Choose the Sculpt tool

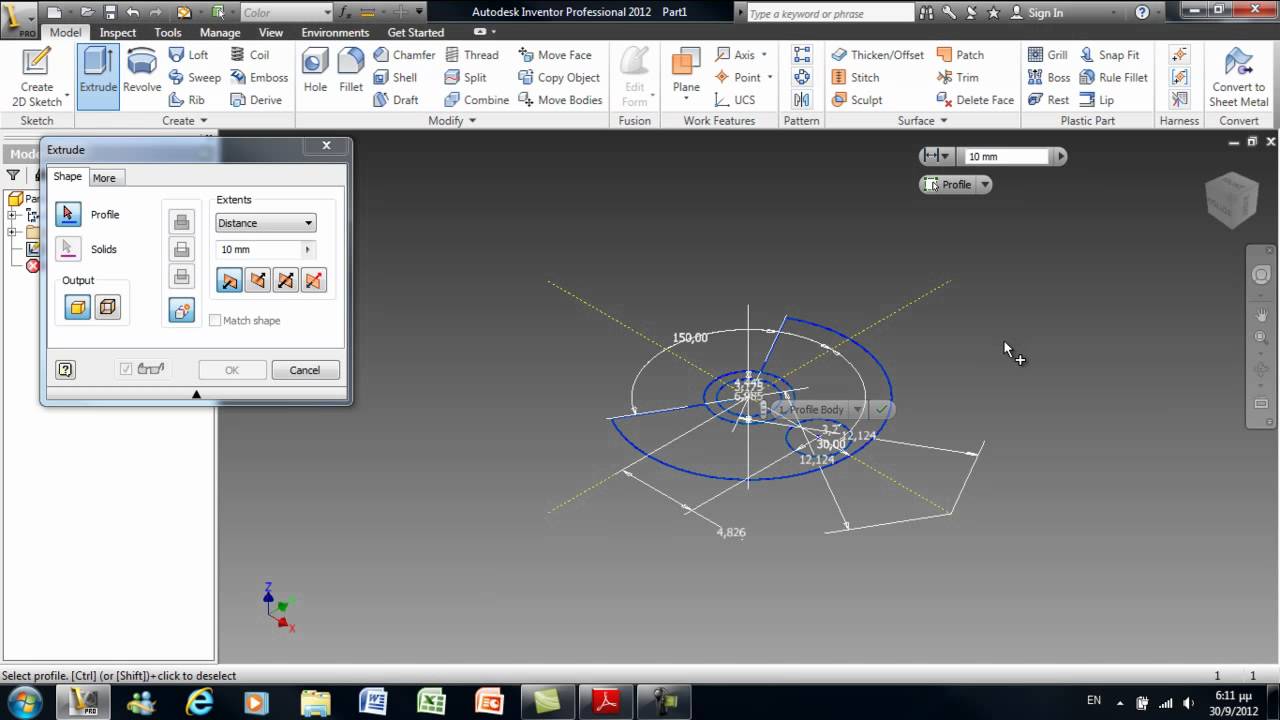pos(856,99)
